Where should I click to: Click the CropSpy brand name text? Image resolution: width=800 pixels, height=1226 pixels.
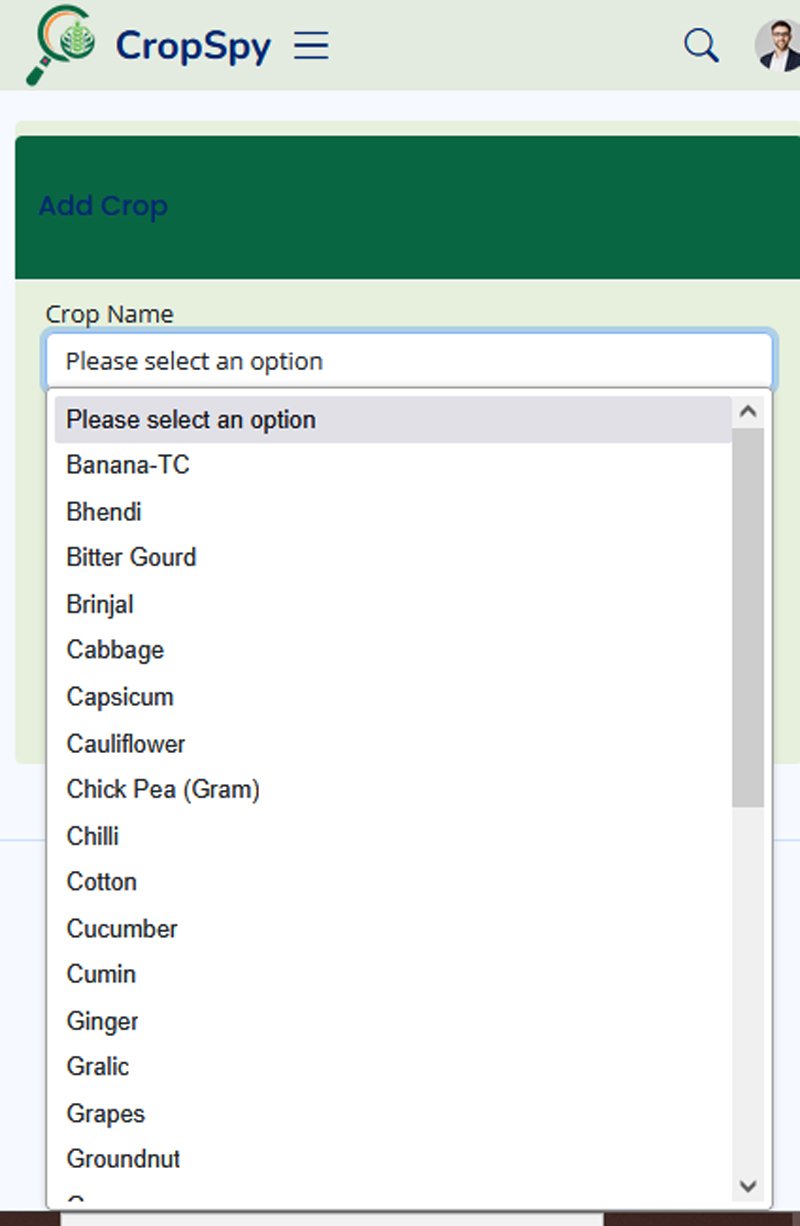point(193,47)
